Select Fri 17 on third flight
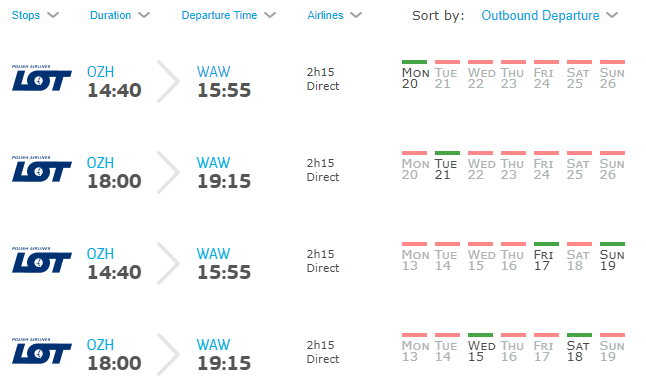Viewport: 646px width, 380px height. [x=544, y=258]
